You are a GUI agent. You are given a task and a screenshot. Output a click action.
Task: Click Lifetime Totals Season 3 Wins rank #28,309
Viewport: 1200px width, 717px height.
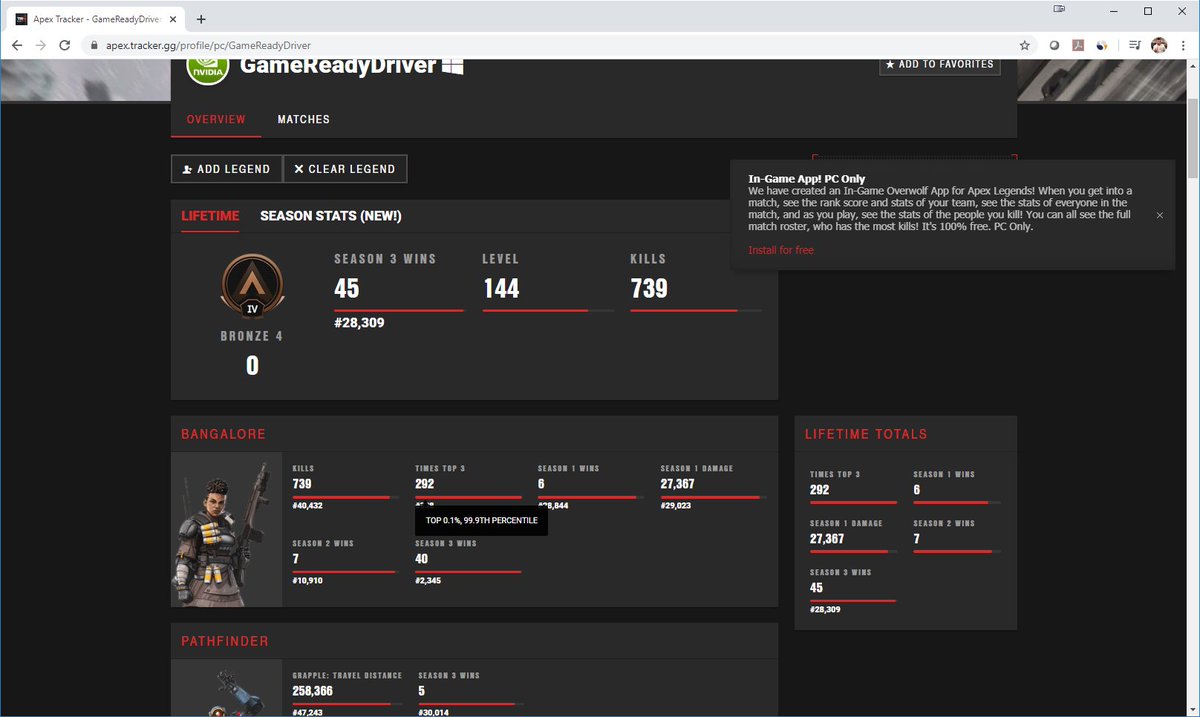pyautogui.click(x=827, y=609)
